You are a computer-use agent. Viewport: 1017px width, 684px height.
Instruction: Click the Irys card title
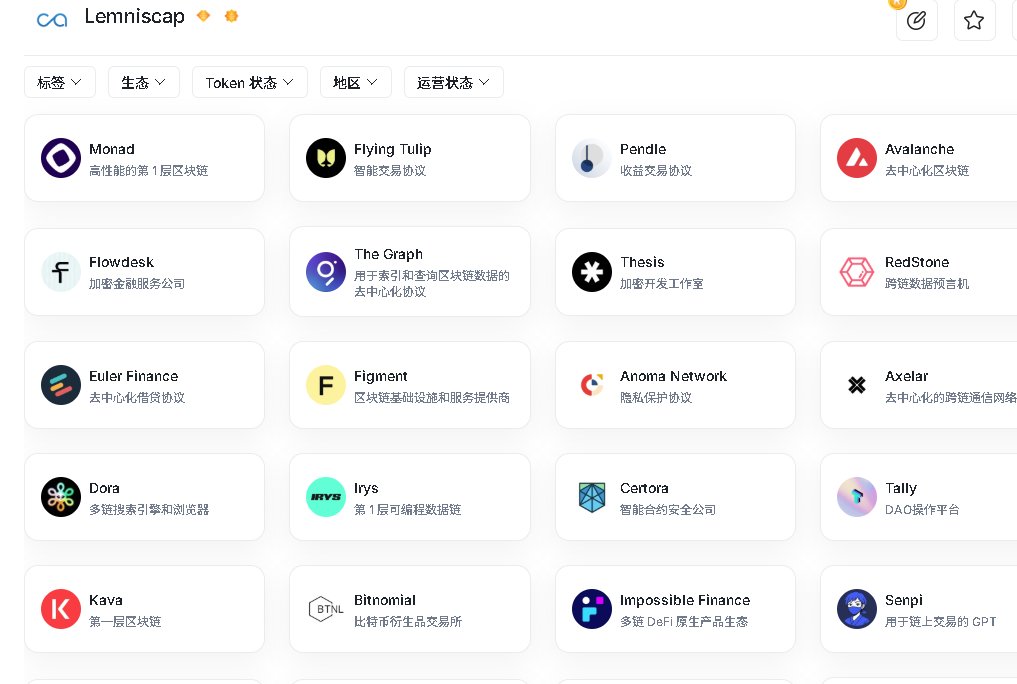[x=366, y=488]
